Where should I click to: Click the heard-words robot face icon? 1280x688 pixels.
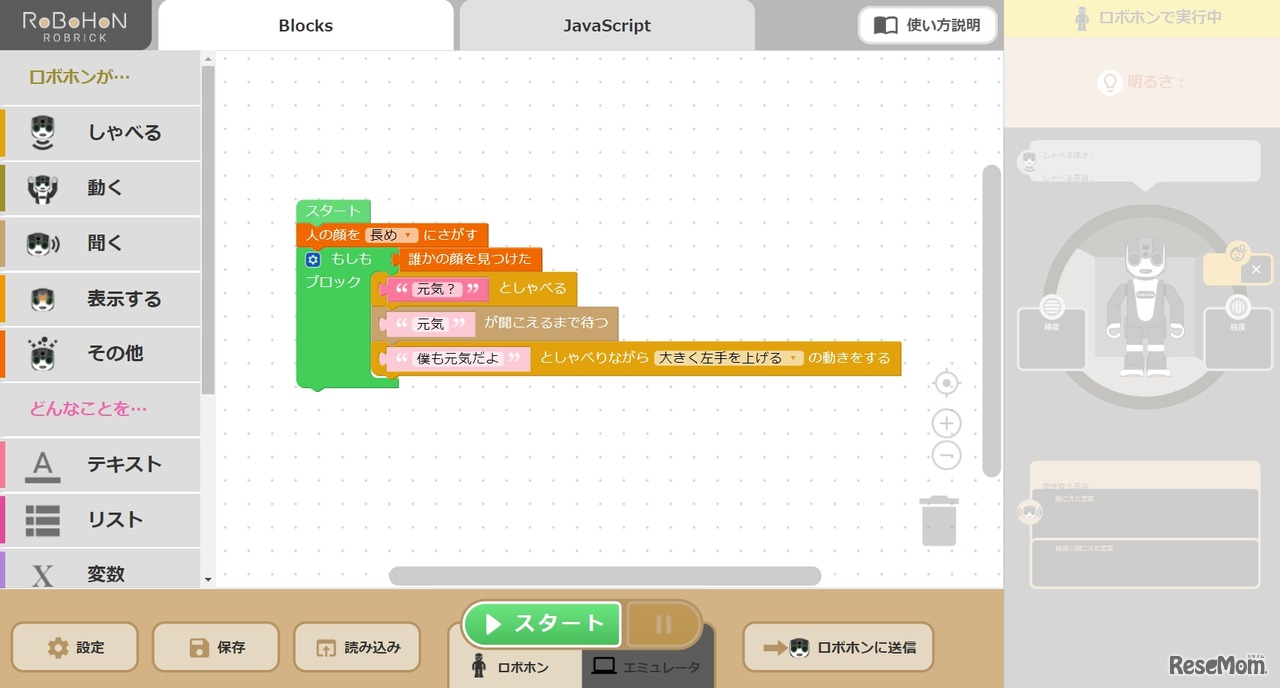tap(1029, 512)
